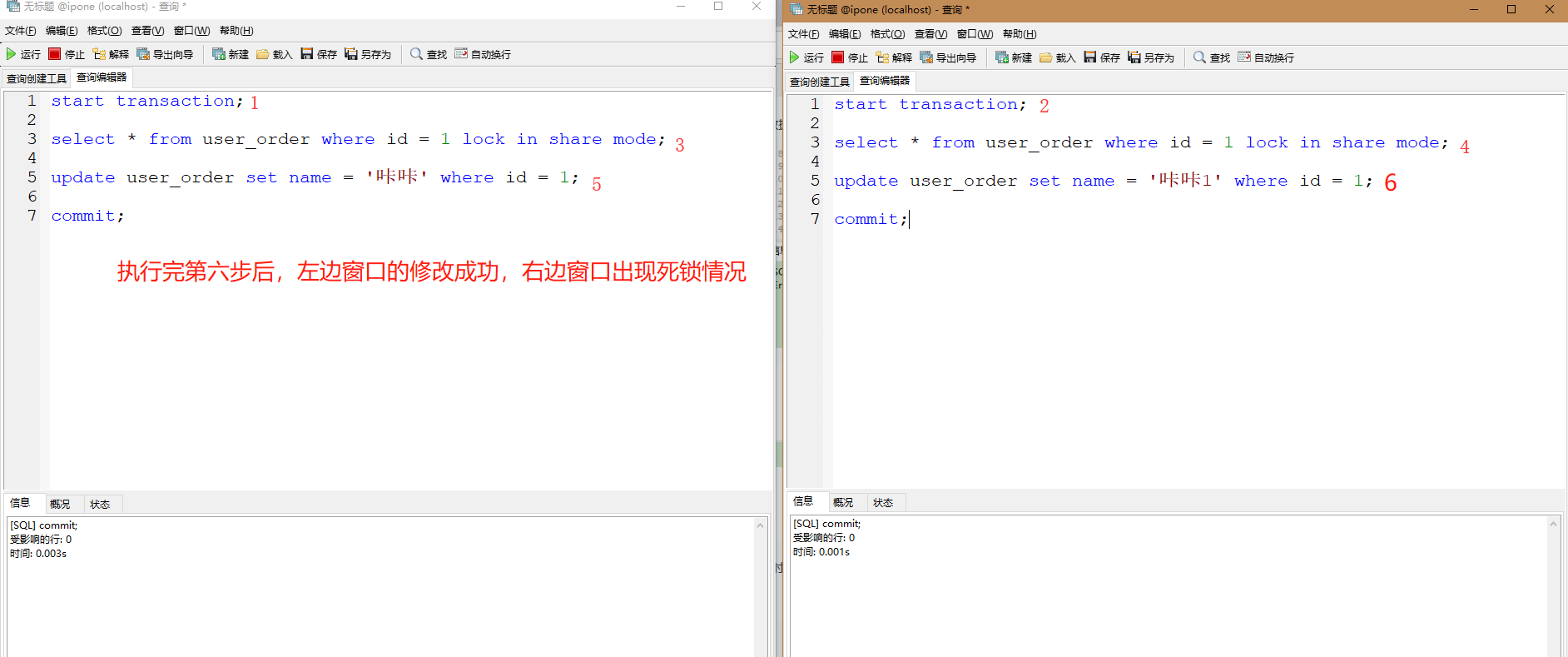The height and width of the screenshot is (657, 1568).
Task: Maximize the right query window
Action: (1511, 9)
